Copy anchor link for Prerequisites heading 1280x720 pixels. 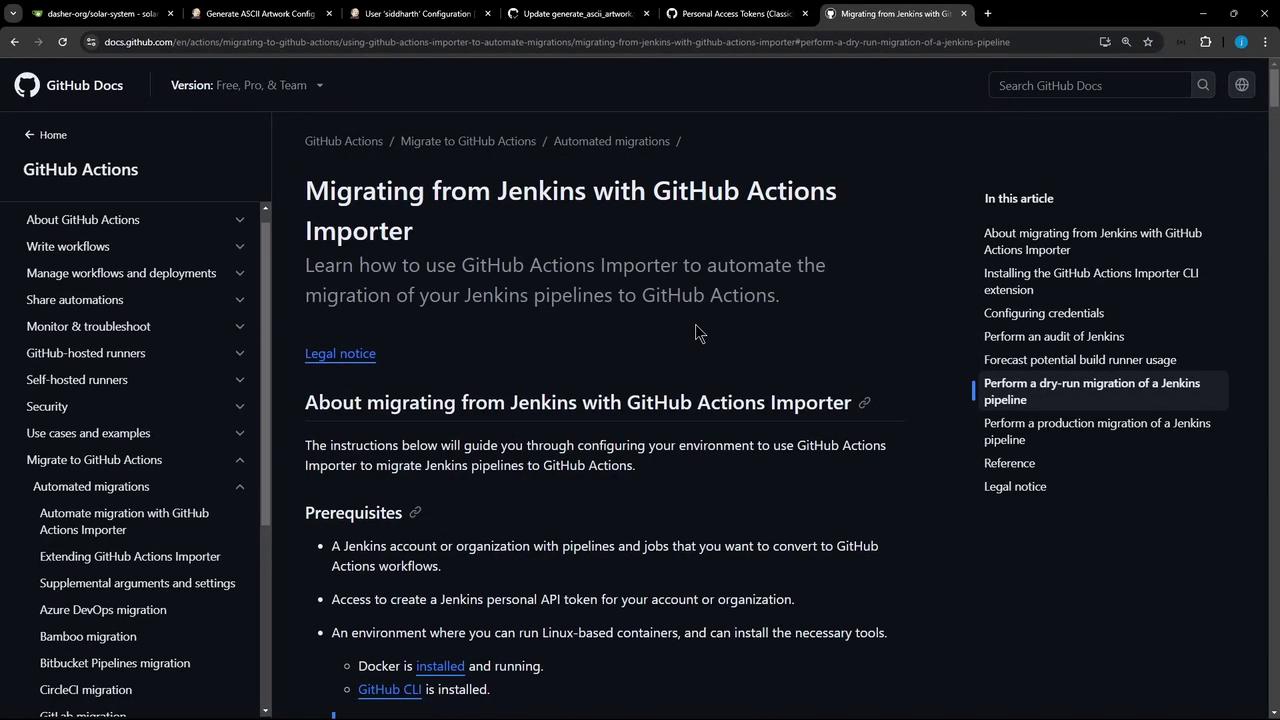point(415,513)
